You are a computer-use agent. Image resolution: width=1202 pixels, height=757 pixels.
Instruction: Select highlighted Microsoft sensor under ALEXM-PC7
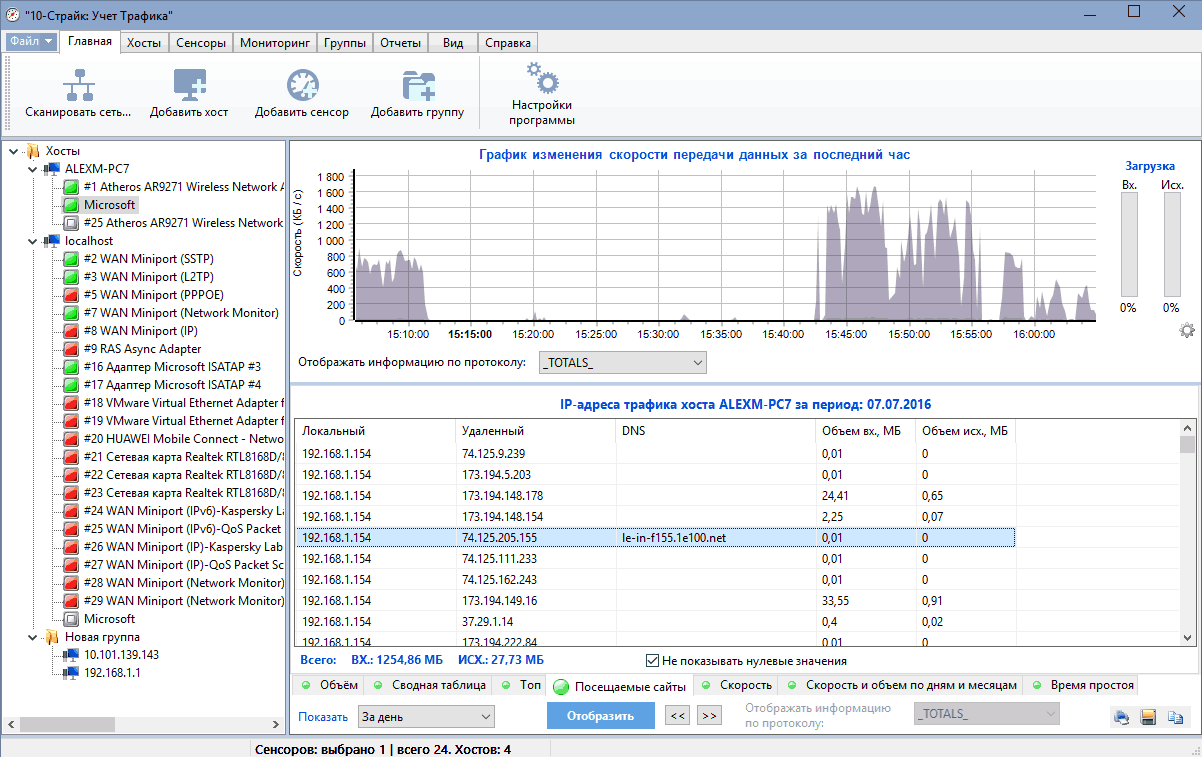tap(109, 205)
